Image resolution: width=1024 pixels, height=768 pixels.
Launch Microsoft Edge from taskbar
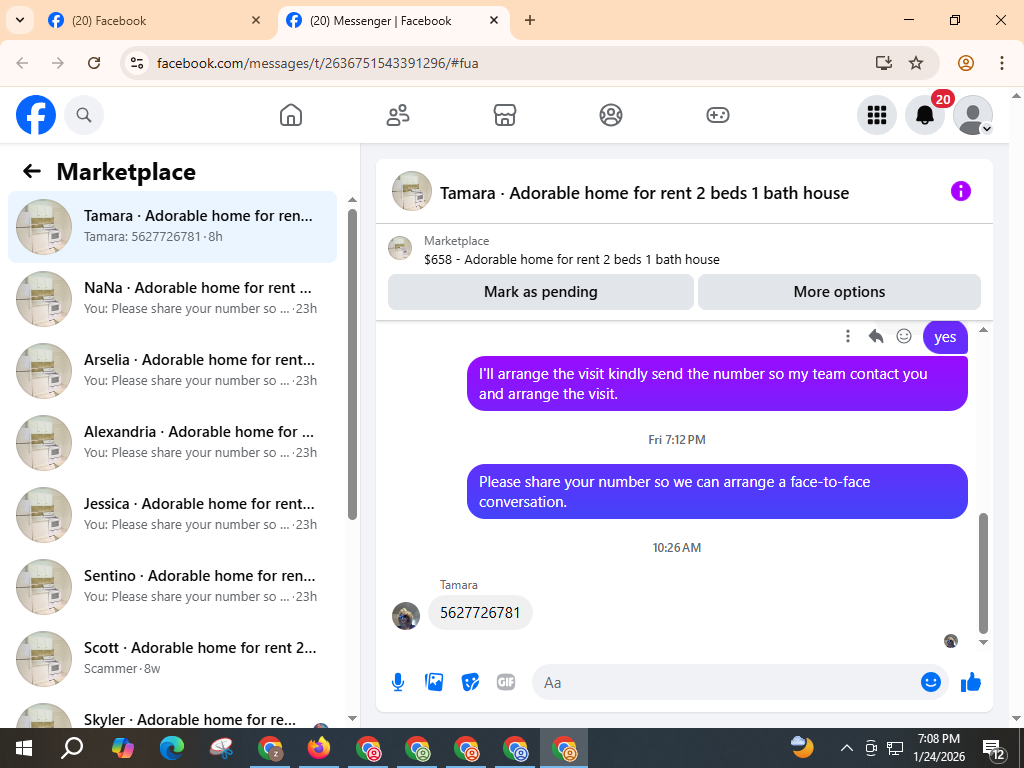pyautogui.click(x=172, y=748)
